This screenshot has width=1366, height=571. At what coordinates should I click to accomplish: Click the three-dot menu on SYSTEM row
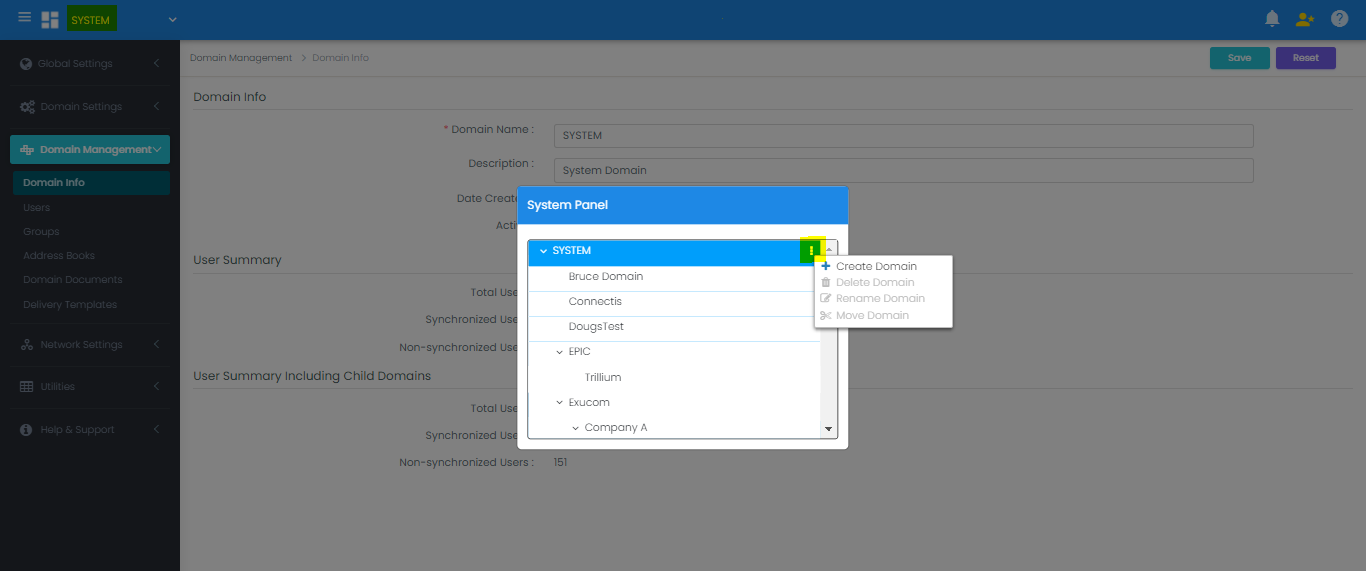pos(811,251)
